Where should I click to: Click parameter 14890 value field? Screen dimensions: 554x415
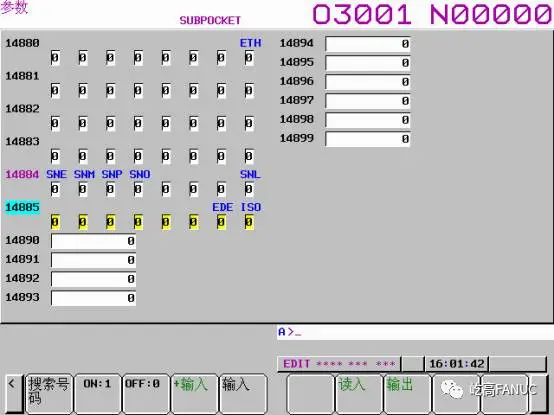93,241
